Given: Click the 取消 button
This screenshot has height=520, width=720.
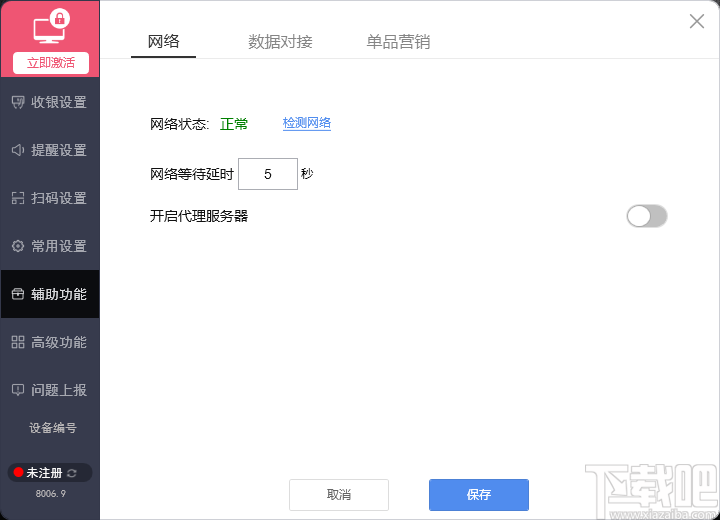Looking at the screenshot, I should [x=339, y=495].
